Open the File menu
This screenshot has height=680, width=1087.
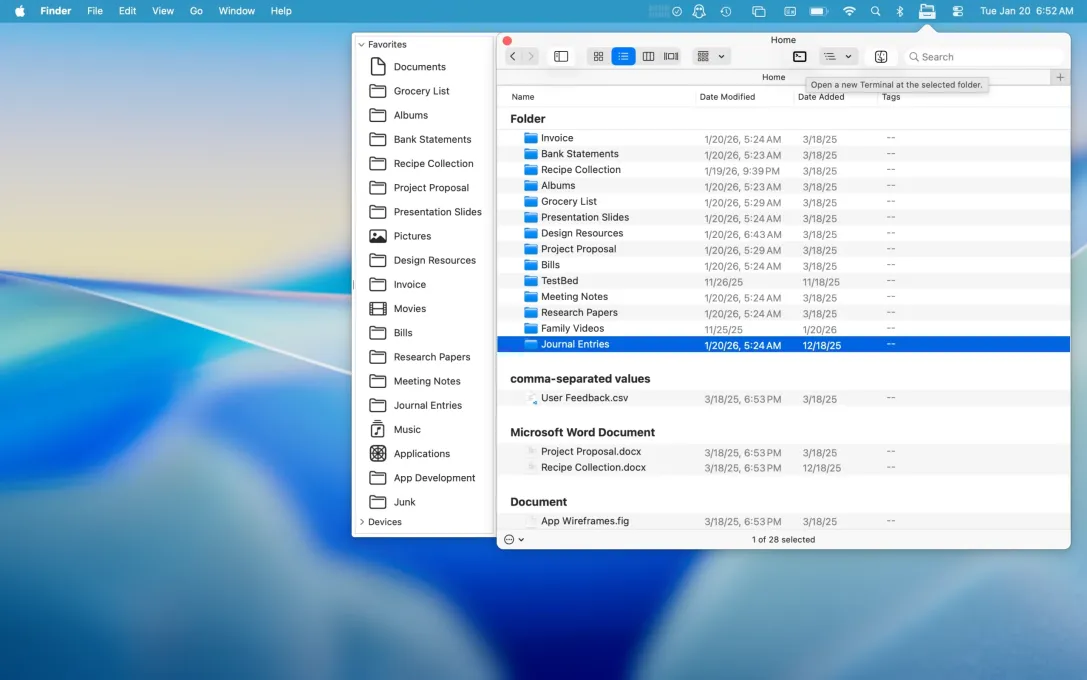click(95, 11)
